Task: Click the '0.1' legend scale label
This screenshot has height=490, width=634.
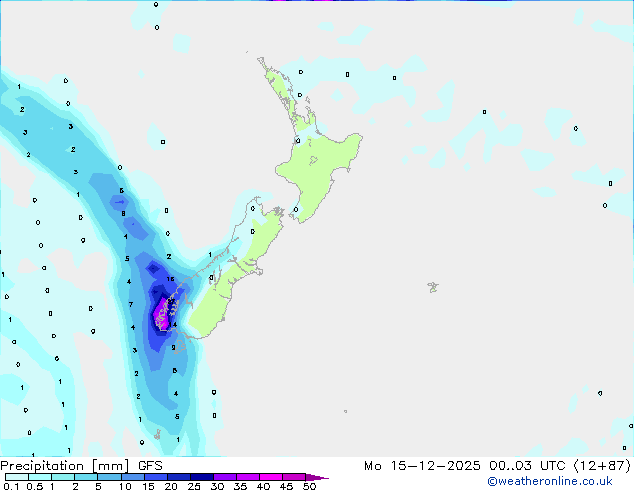Action: [11, 486]
